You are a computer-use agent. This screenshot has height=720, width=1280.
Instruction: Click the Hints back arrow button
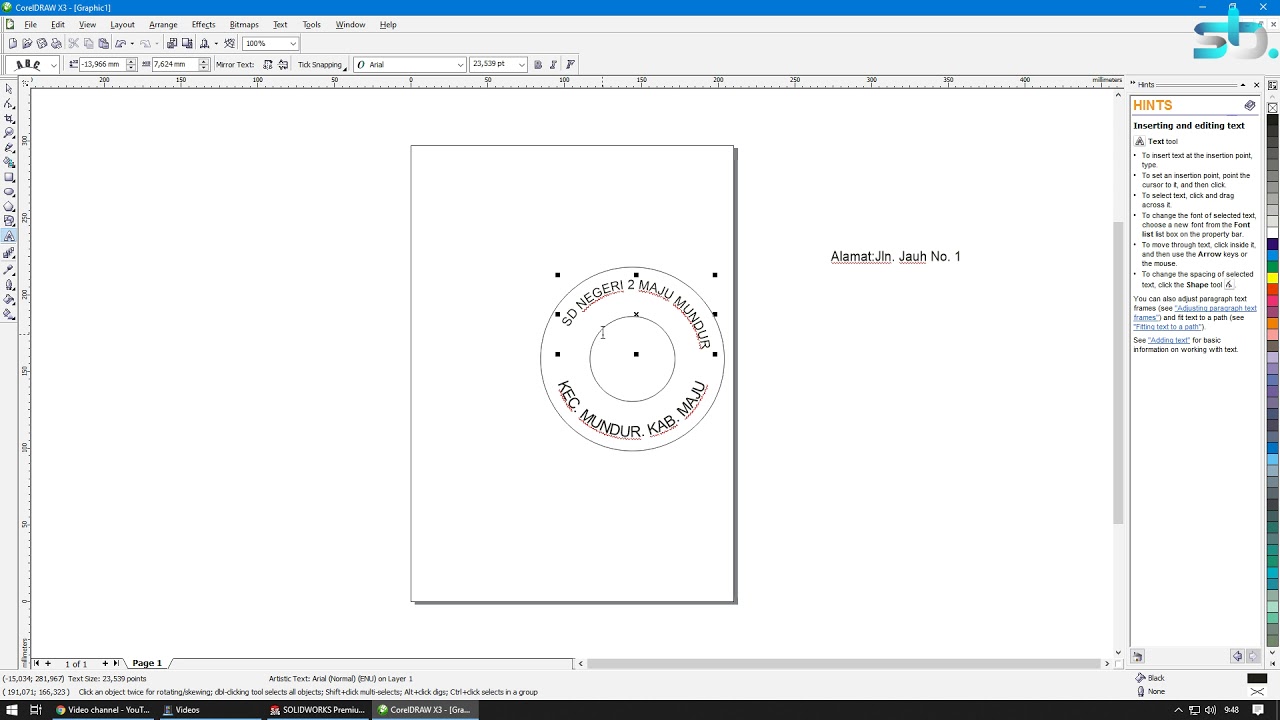click(1237, 656)
